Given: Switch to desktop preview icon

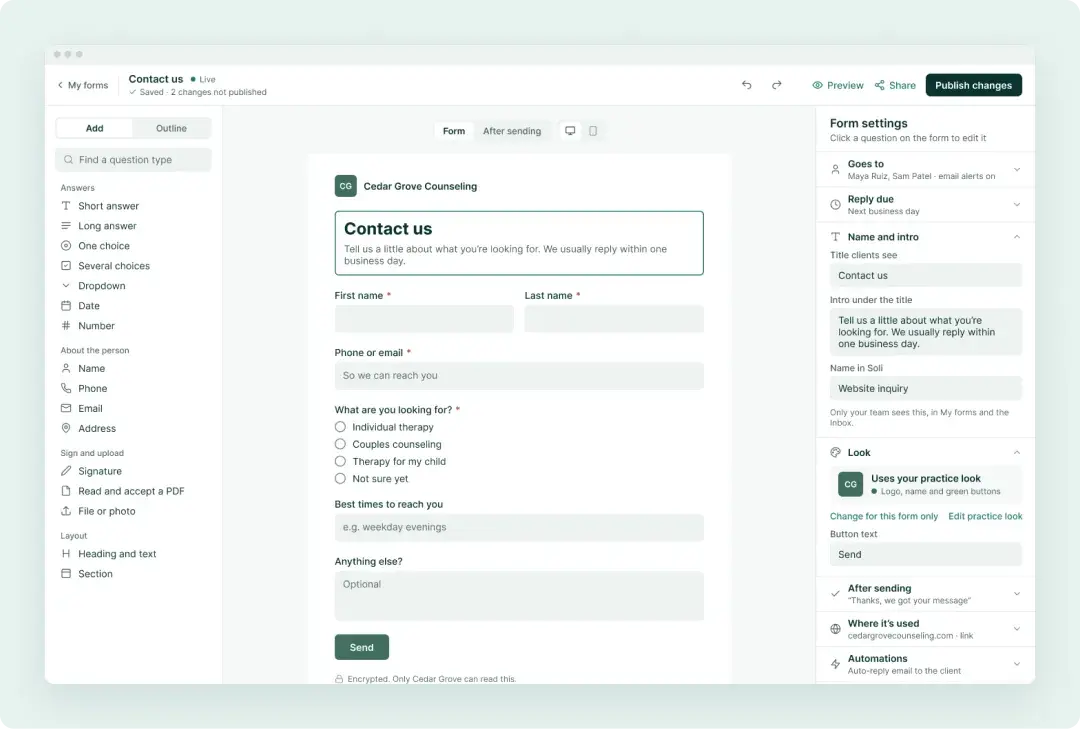Looking at the screenshot, I should click(570, 131).
